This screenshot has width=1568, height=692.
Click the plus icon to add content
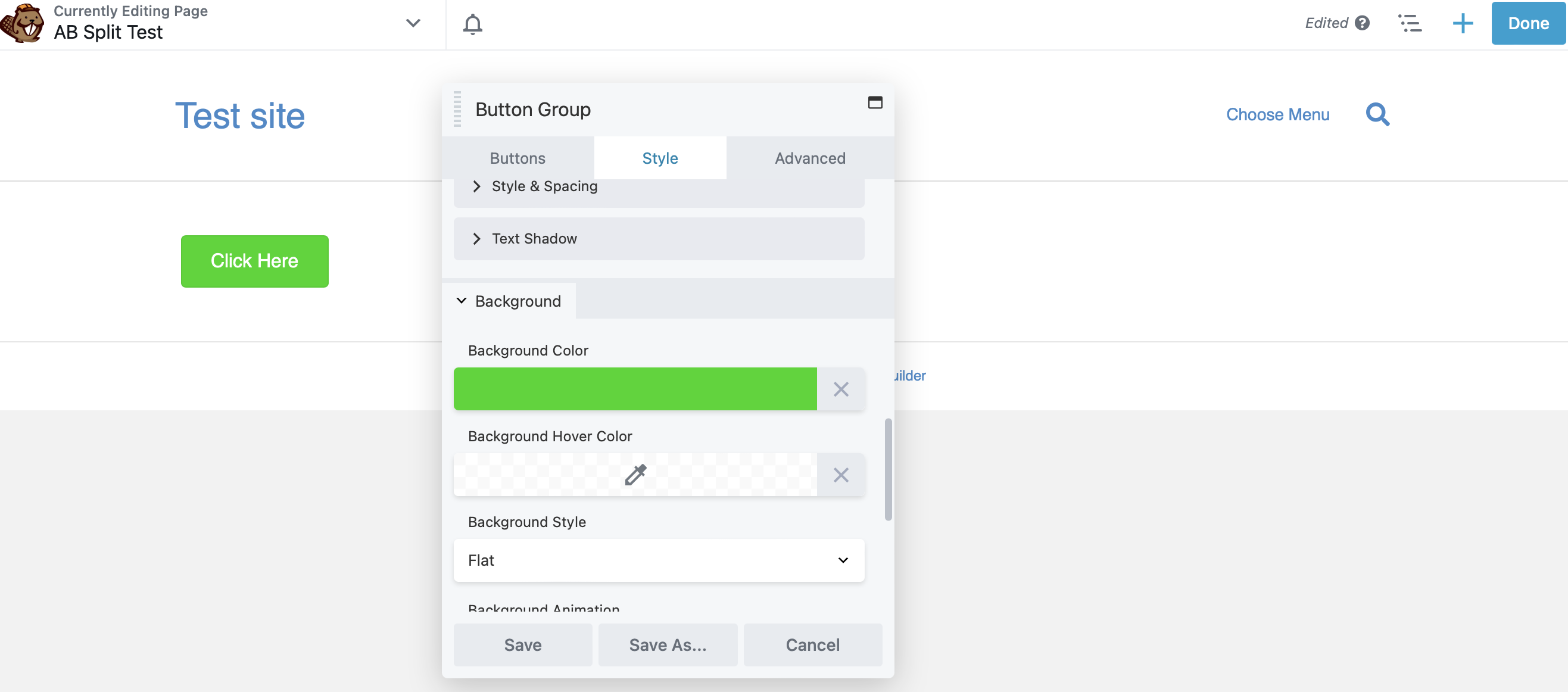pos(1462,24)
